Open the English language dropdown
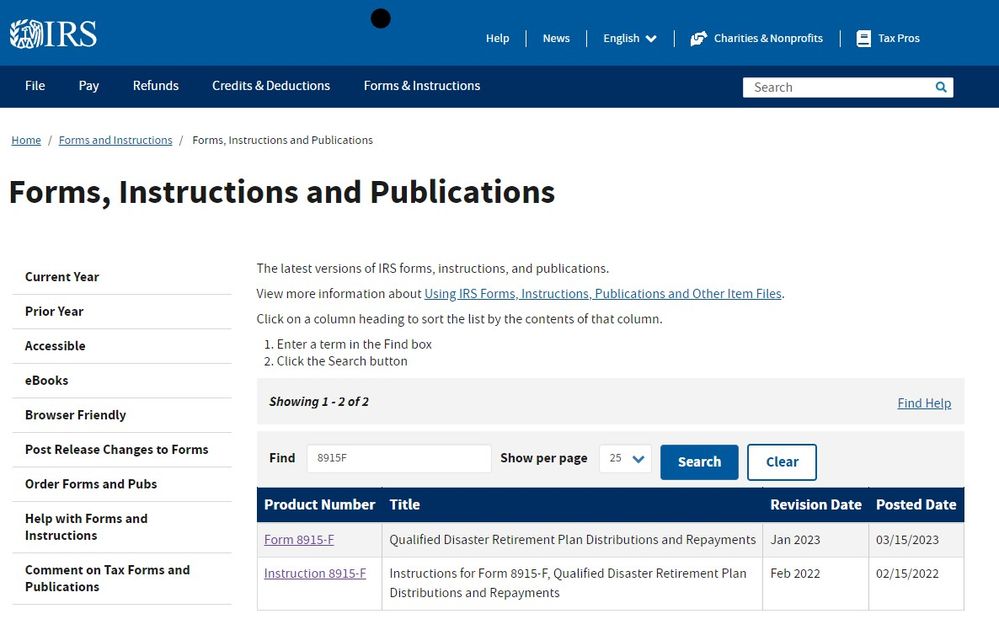999x624 pixels. pos(629,38)
